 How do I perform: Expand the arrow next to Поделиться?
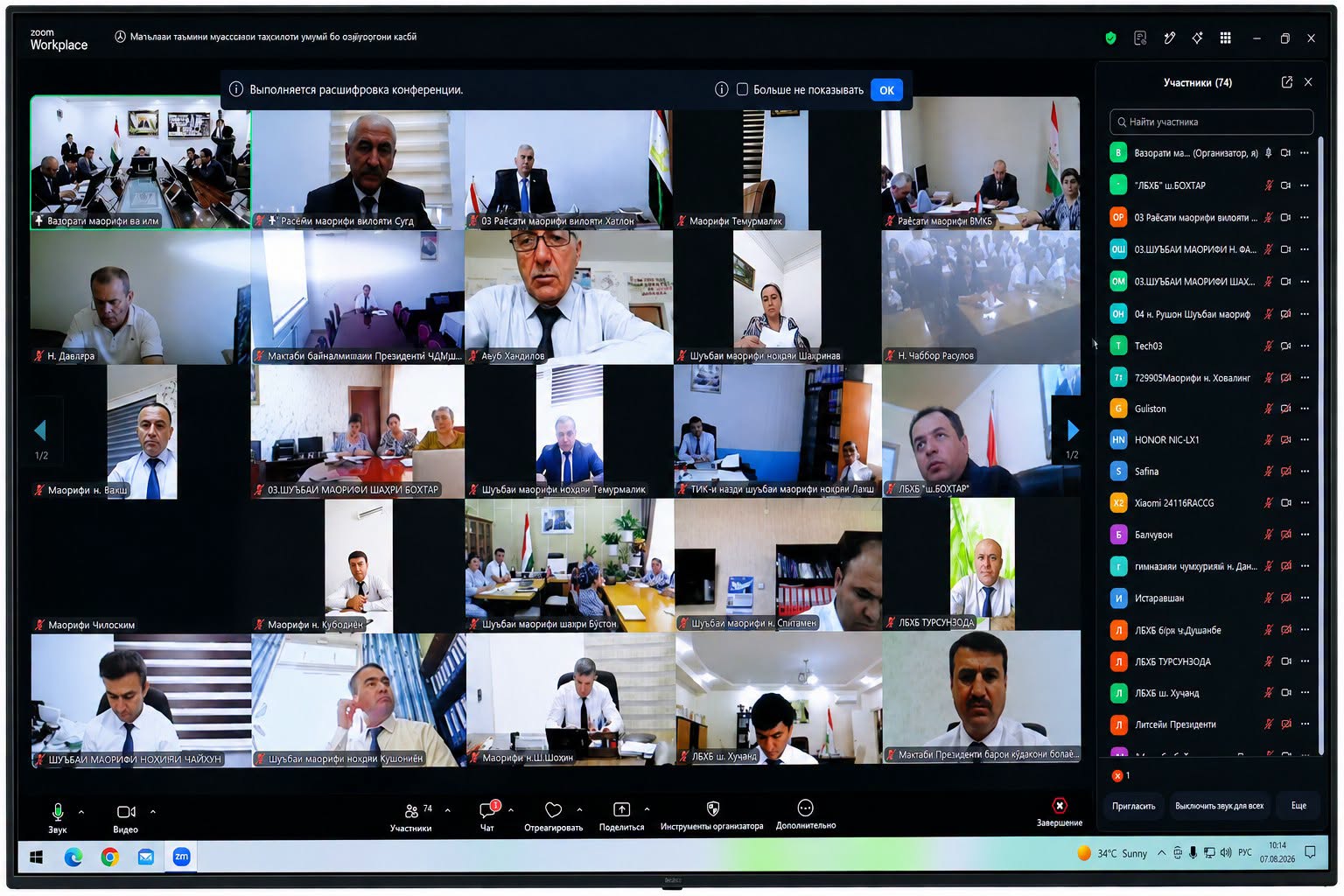(x=647, y=809)
